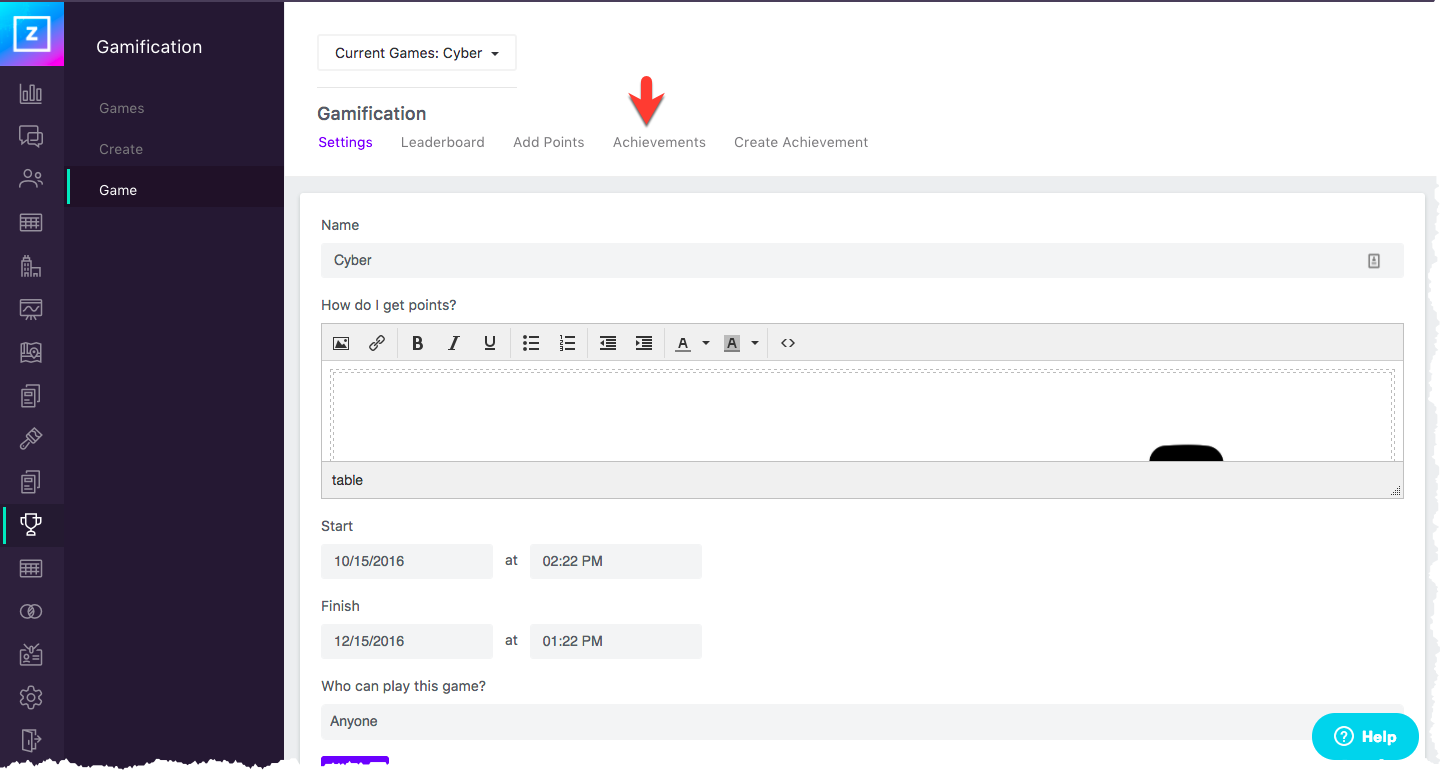Open the paint brush icon in sidebar
Viewport: 1440px width, 770px height.
[x=31, y=439]
